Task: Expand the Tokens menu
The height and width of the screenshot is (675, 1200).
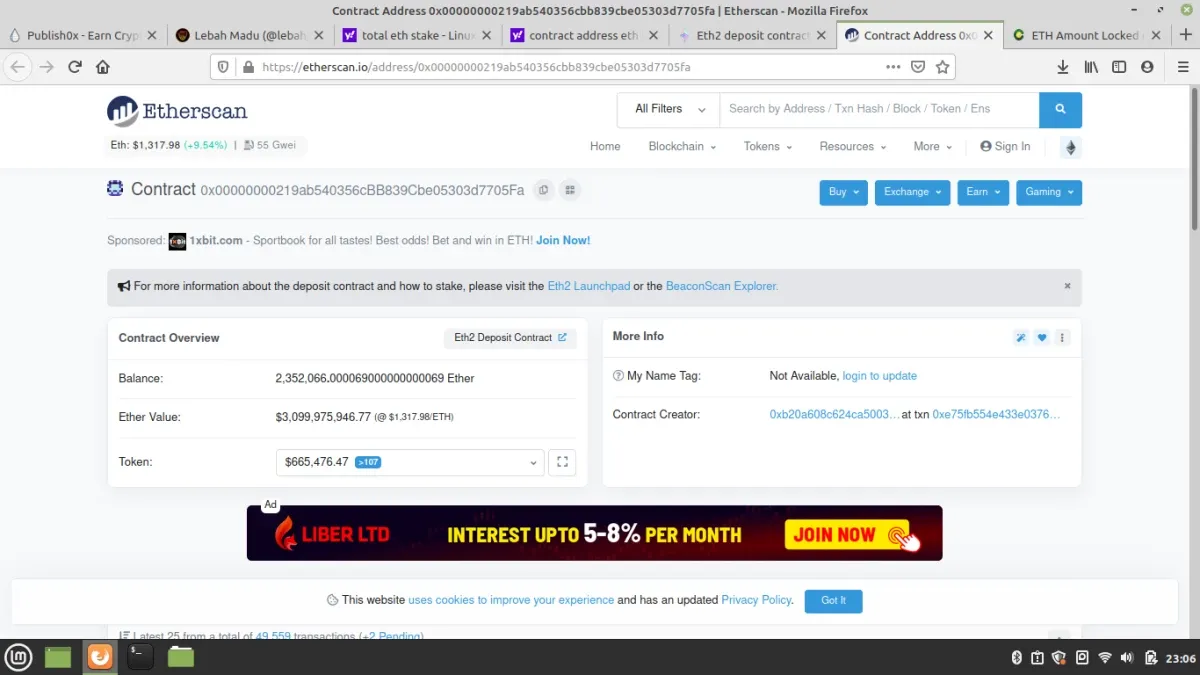Action: 768,146
